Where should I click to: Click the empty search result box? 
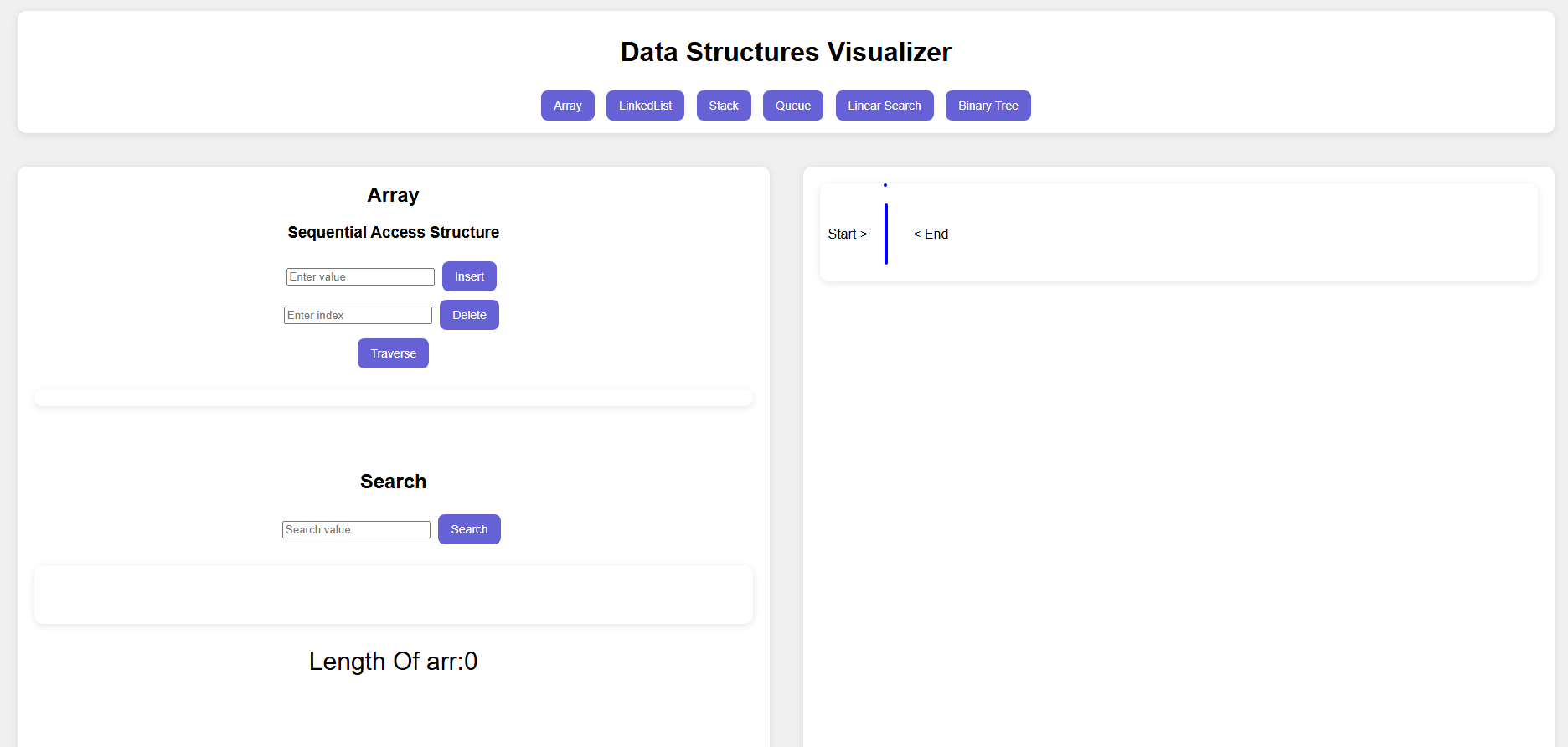(x=393, y=595)
